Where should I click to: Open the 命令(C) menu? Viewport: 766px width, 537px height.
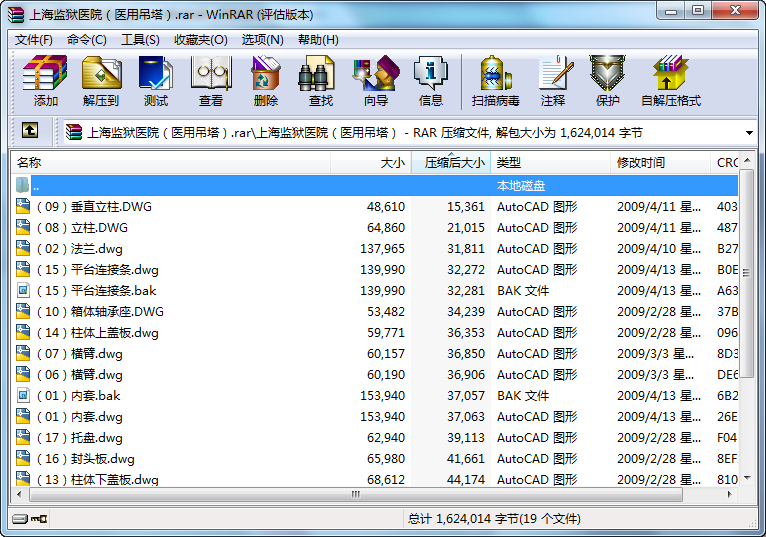click(86, 40)
